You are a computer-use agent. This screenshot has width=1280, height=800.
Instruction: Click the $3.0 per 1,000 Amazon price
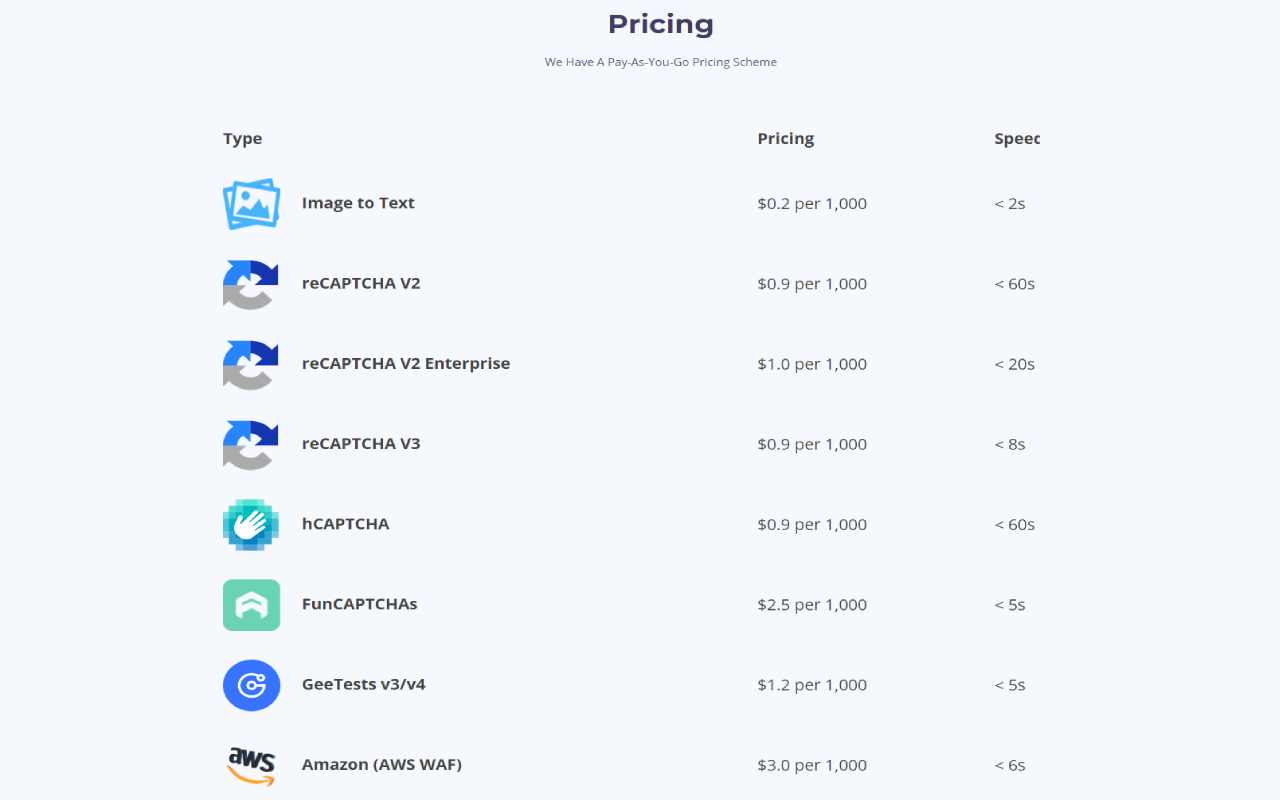tap(812, 765)
